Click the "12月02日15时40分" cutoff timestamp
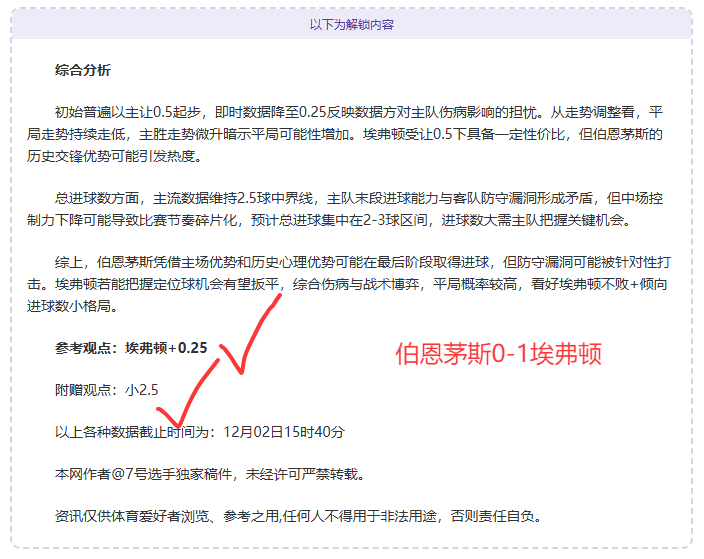The width and height of the screenshot is (704, 559). click(x=283, y=432)
